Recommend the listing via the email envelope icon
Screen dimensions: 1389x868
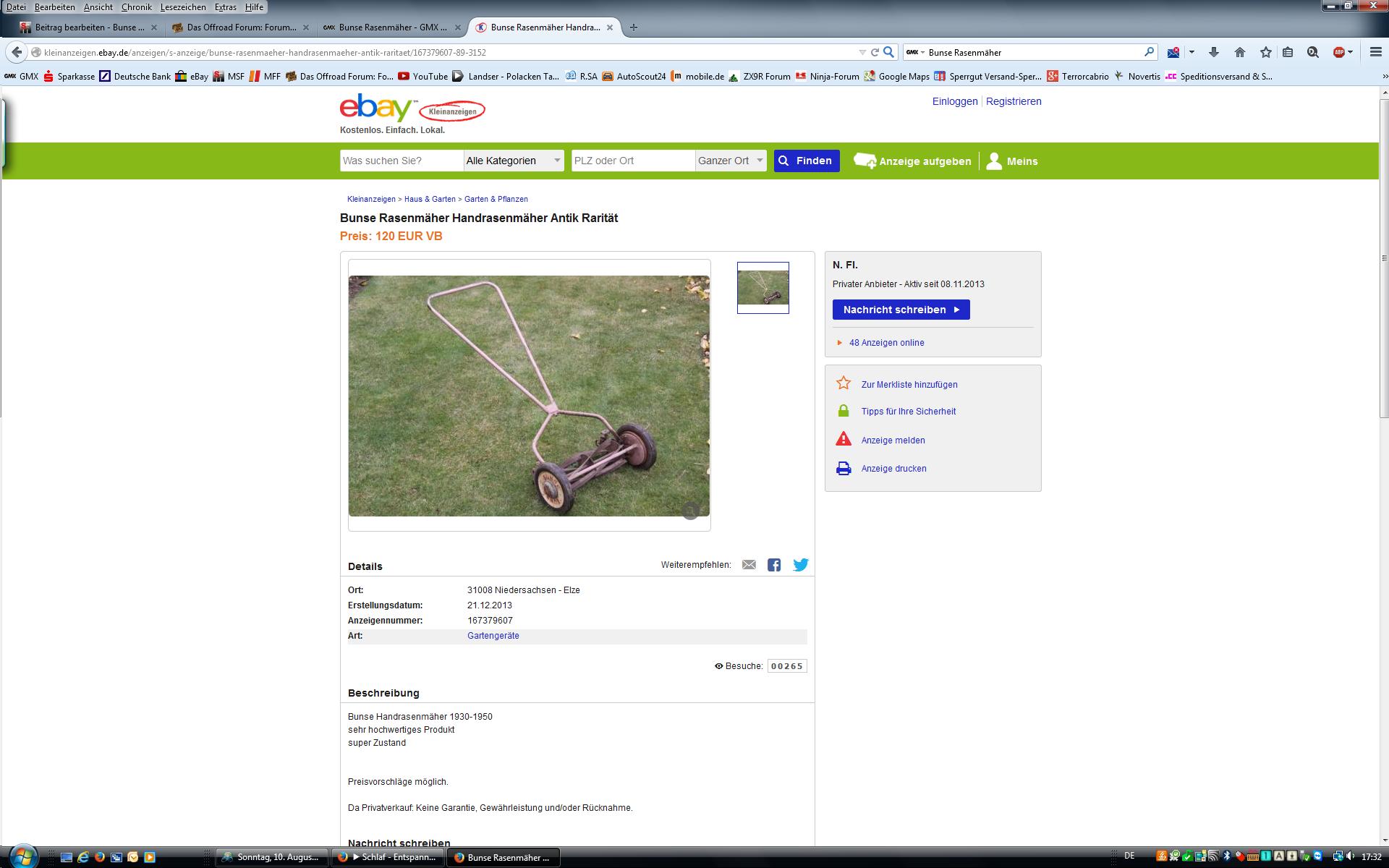[749, 565]
